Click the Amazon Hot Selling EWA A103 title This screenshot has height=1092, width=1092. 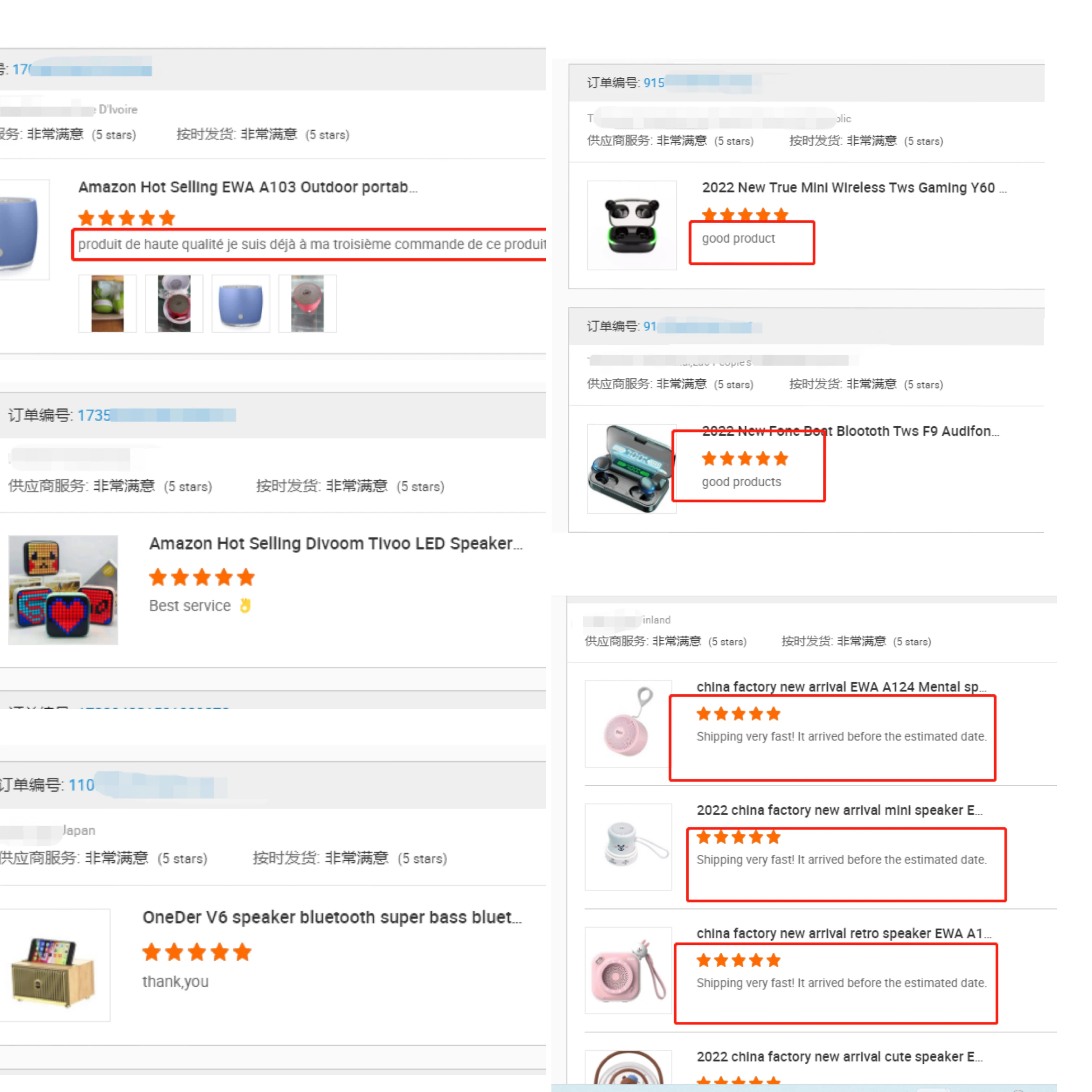(247, 187)
